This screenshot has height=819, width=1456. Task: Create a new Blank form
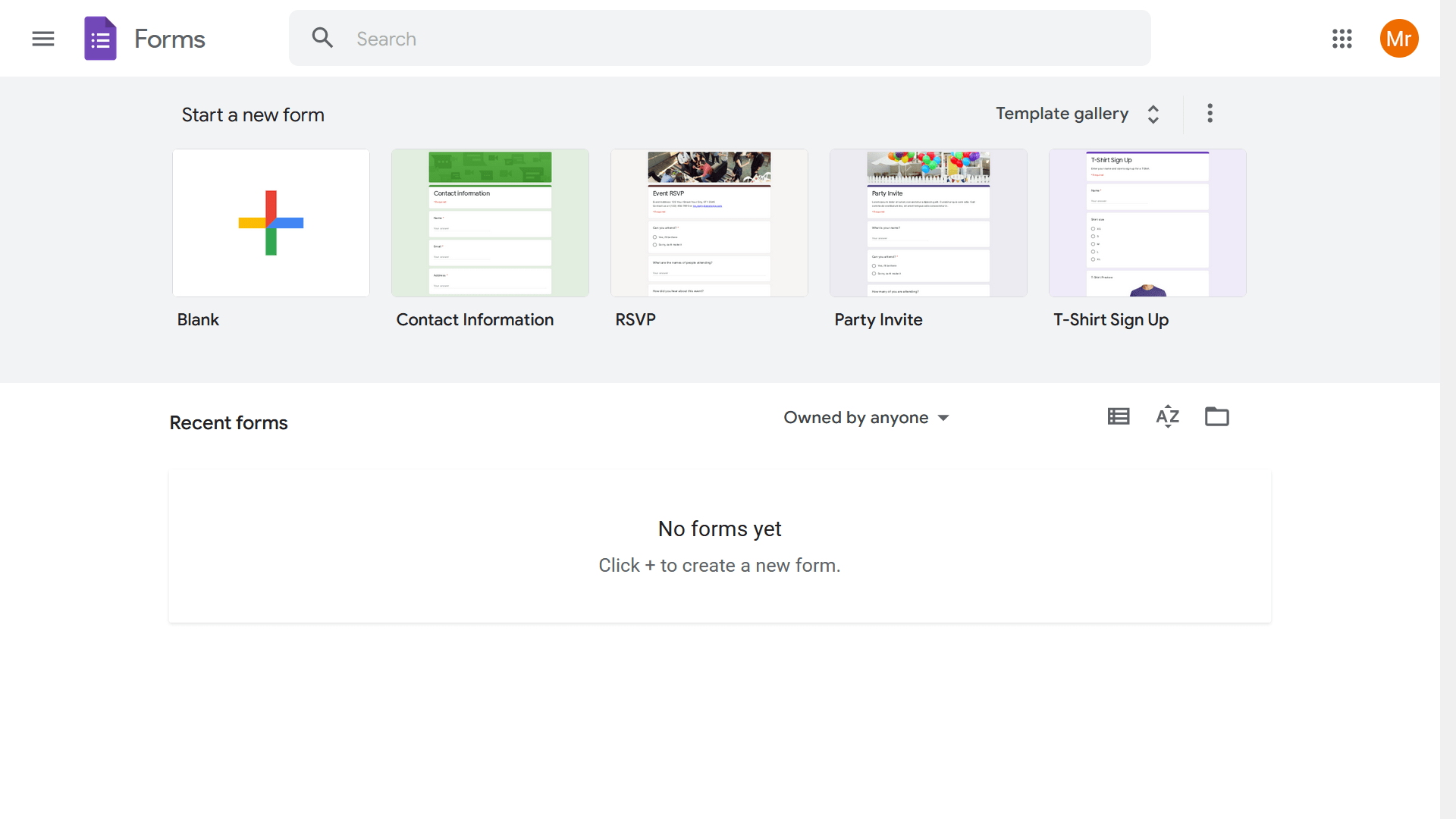click(x=271, y=223)
